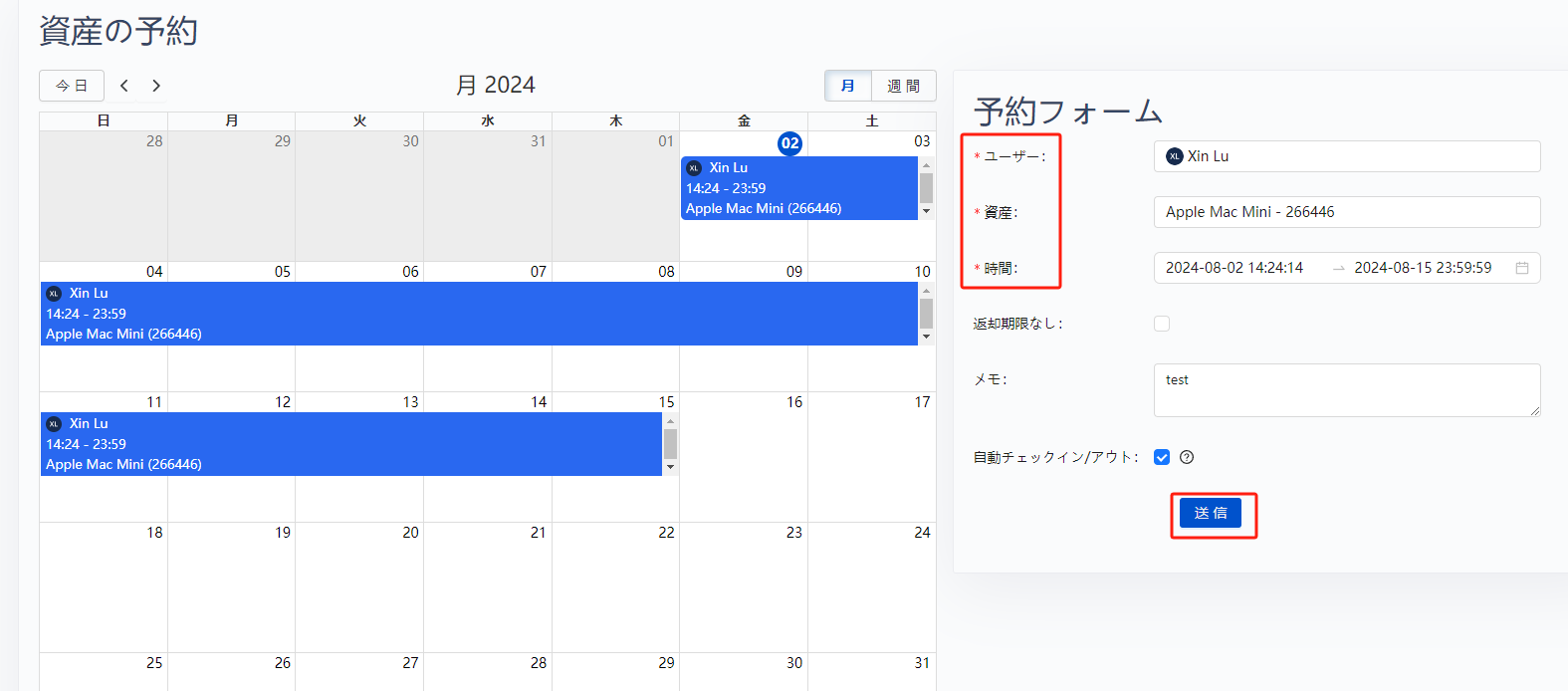
Task: Open Xin Lu reservation event on day 02
Action: (799, 188)
